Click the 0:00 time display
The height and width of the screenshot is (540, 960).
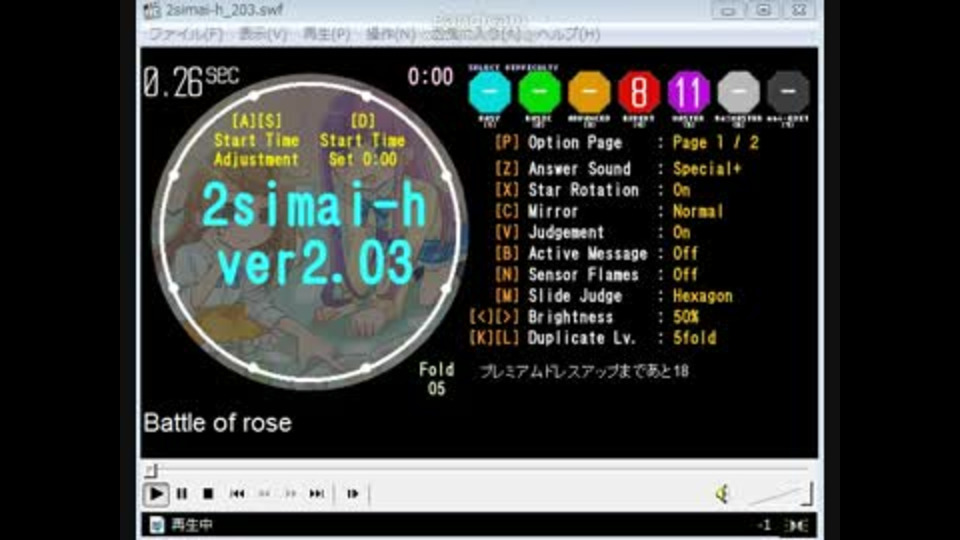pyautogui.click(x=430, y=77)
